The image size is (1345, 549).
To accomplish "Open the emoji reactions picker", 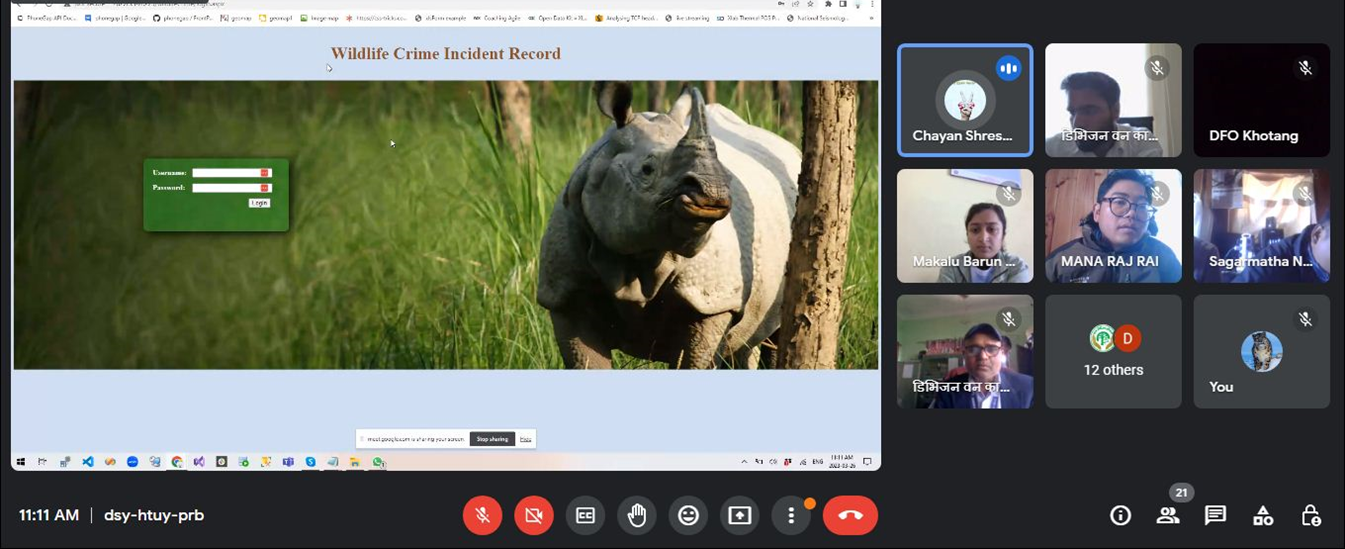I will 688,515.
